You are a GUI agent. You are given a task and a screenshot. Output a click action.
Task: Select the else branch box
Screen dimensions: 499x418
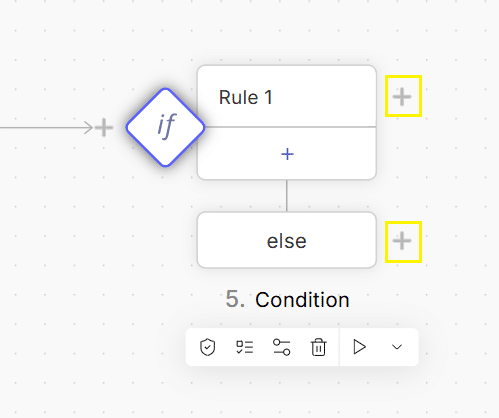[x=287, y=240]
